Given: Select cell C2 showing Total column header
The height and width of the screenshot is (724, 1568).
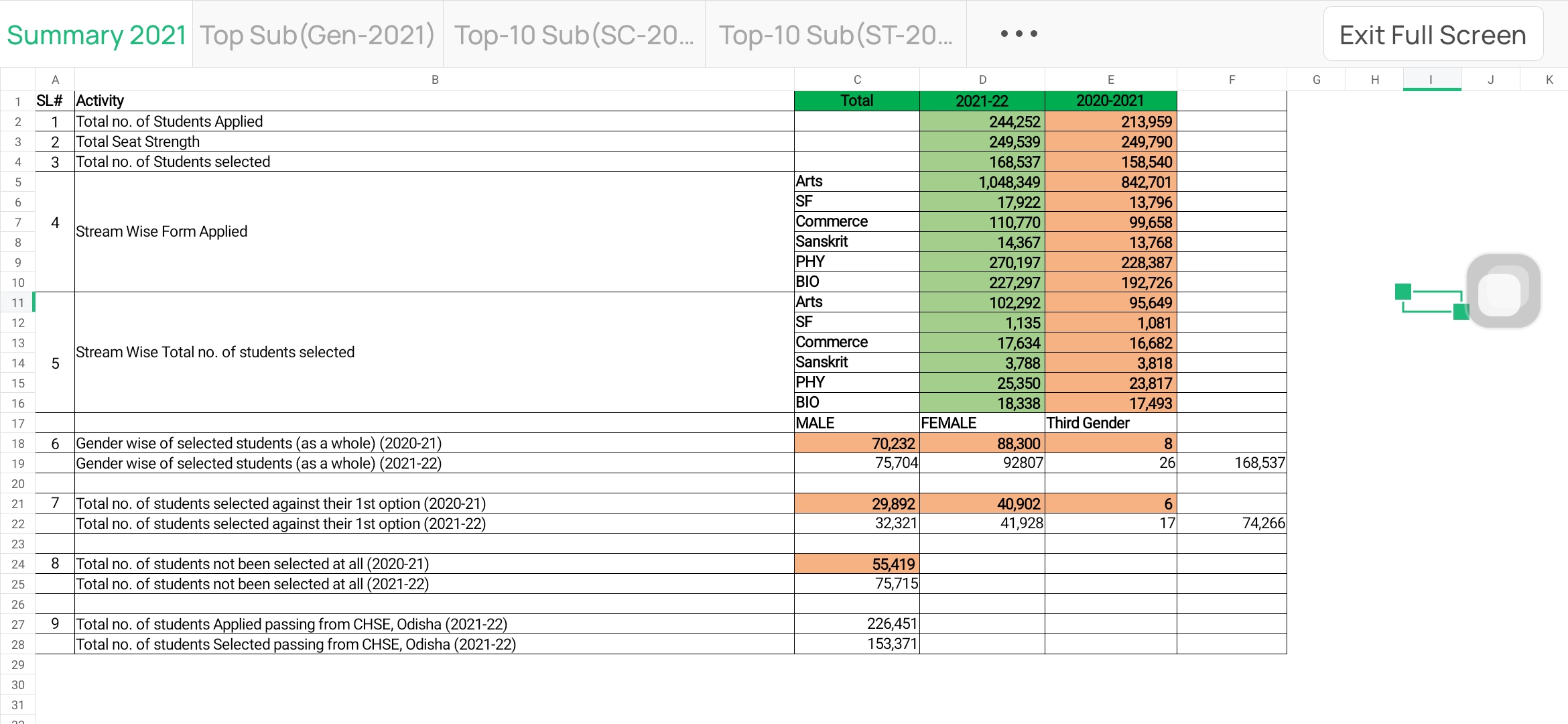Looking at the screenshot, I should coord(856,100).
